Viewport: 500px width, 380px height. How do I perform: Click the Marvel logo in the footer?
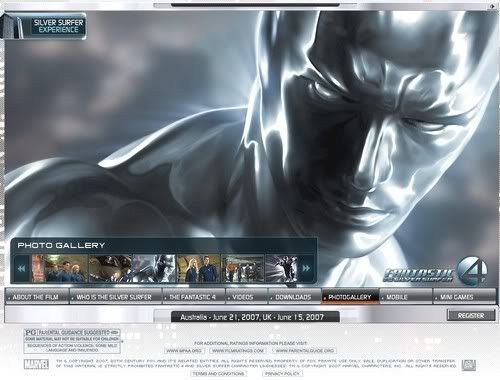pos(36,364)
